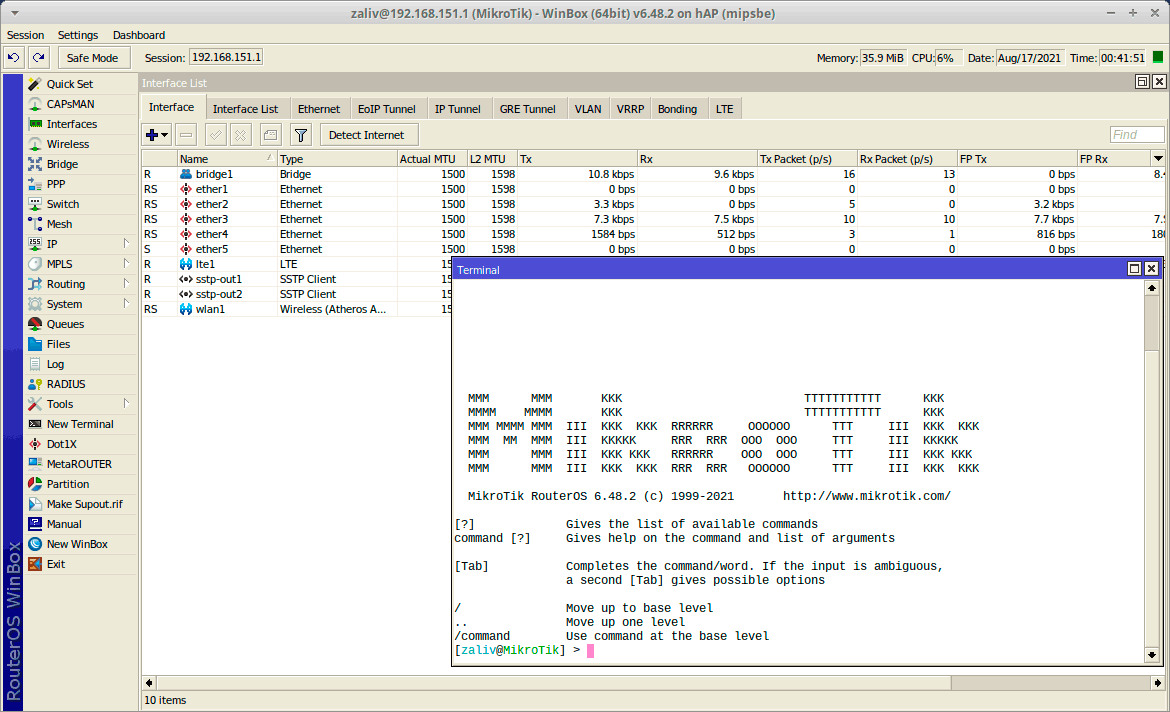The height and width of the screenshot is (712, 1170).
Task: Open the Bridge sidebar item
Action: (x=61, y=164)
